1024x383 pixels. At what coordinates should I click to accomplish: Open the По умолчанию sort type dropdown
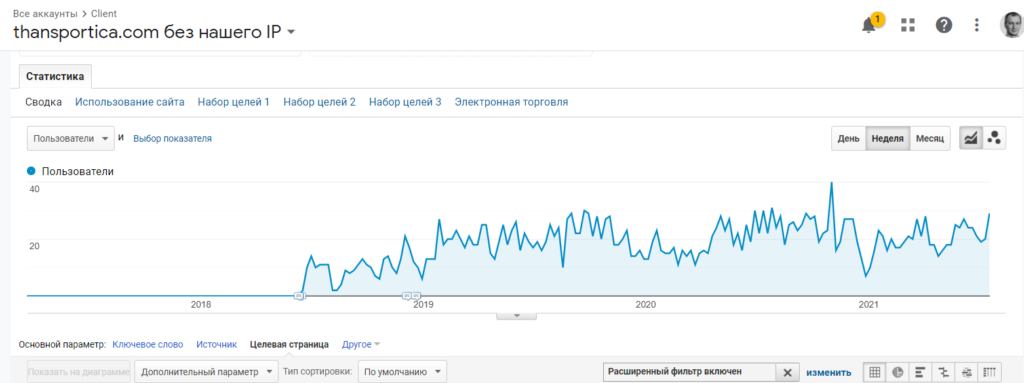(402, 372)
